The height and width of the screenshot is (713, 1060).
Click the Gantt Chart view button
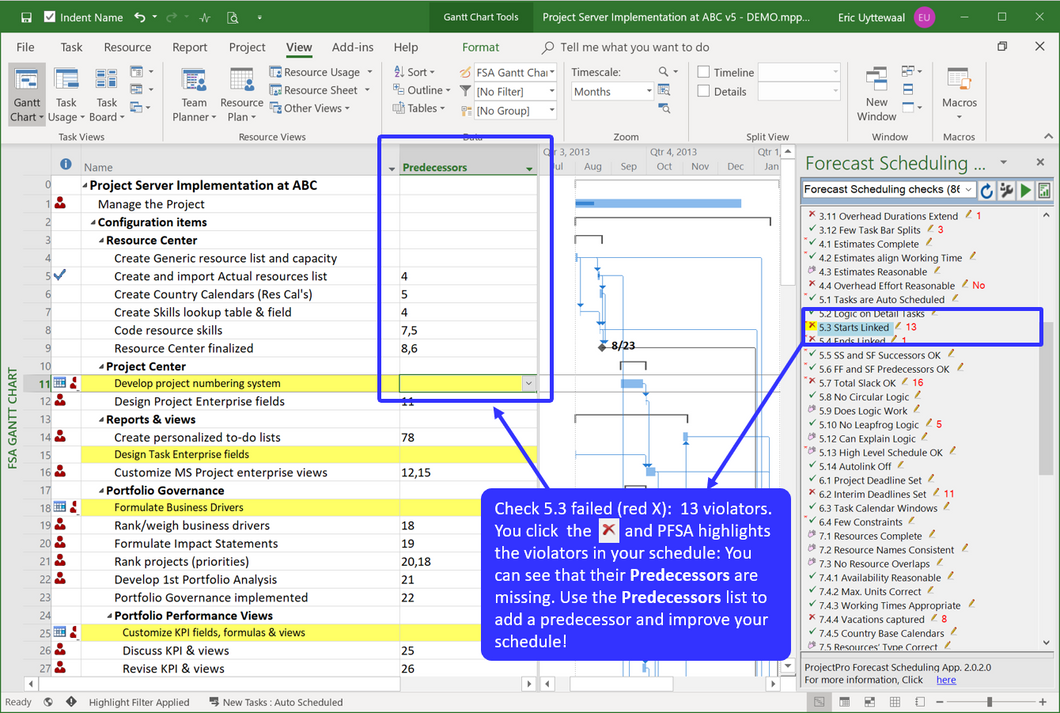pyautogui.click(x=26, y=94)
